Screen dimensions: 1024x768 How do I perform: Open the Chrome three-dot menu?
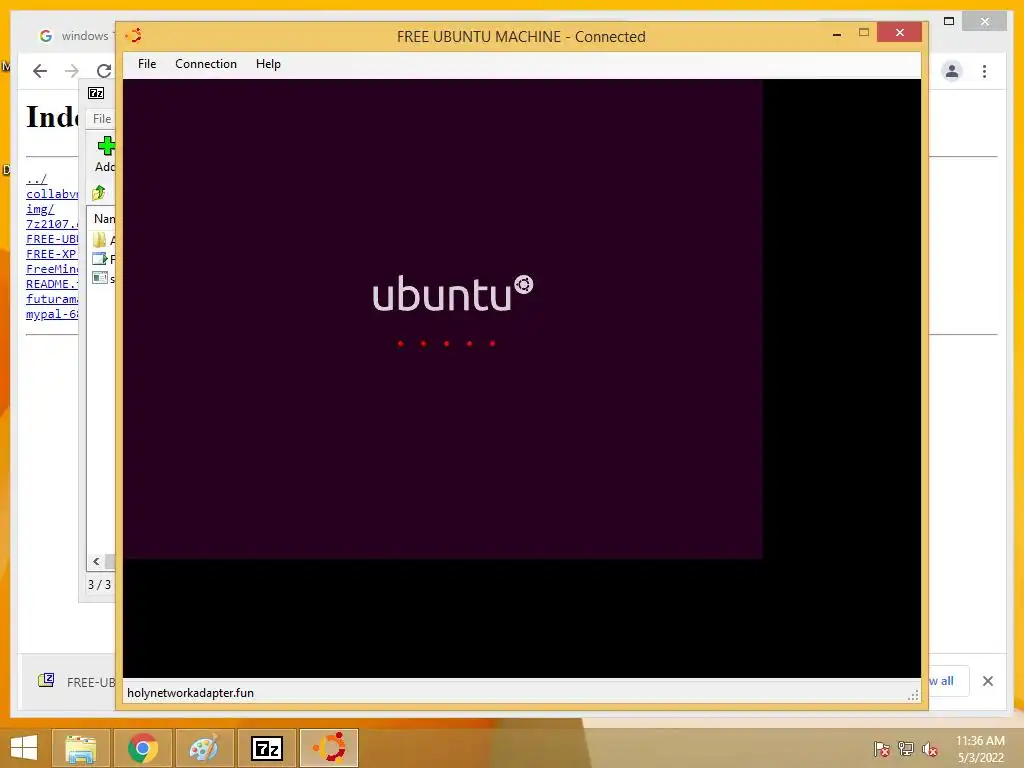984,71
